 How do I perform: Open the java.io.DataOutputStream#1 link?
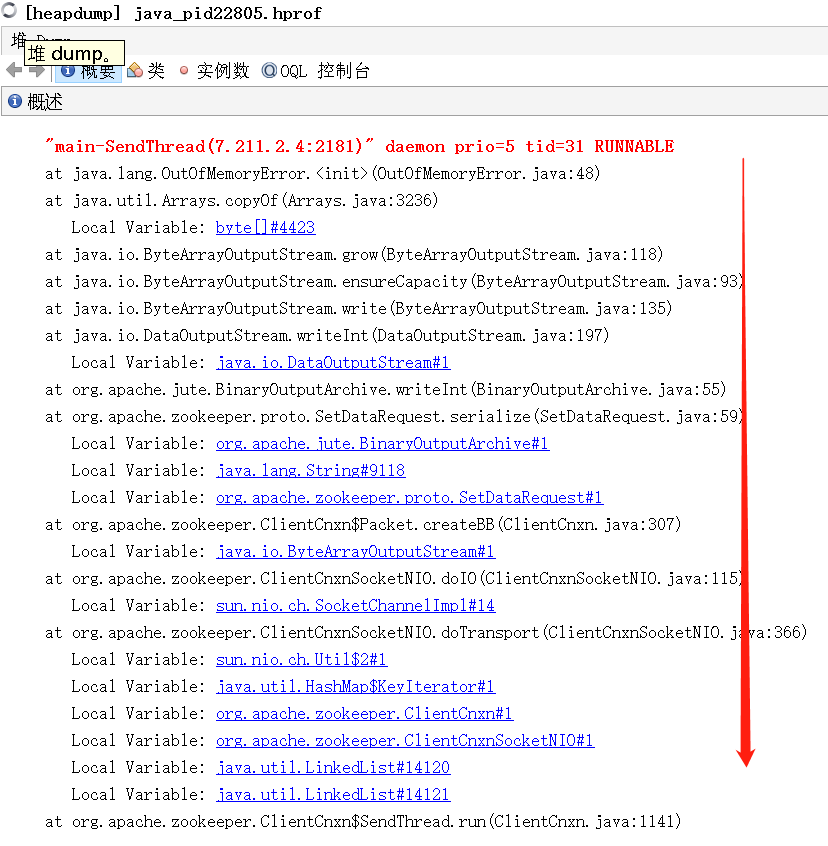[x=333, y=362]
